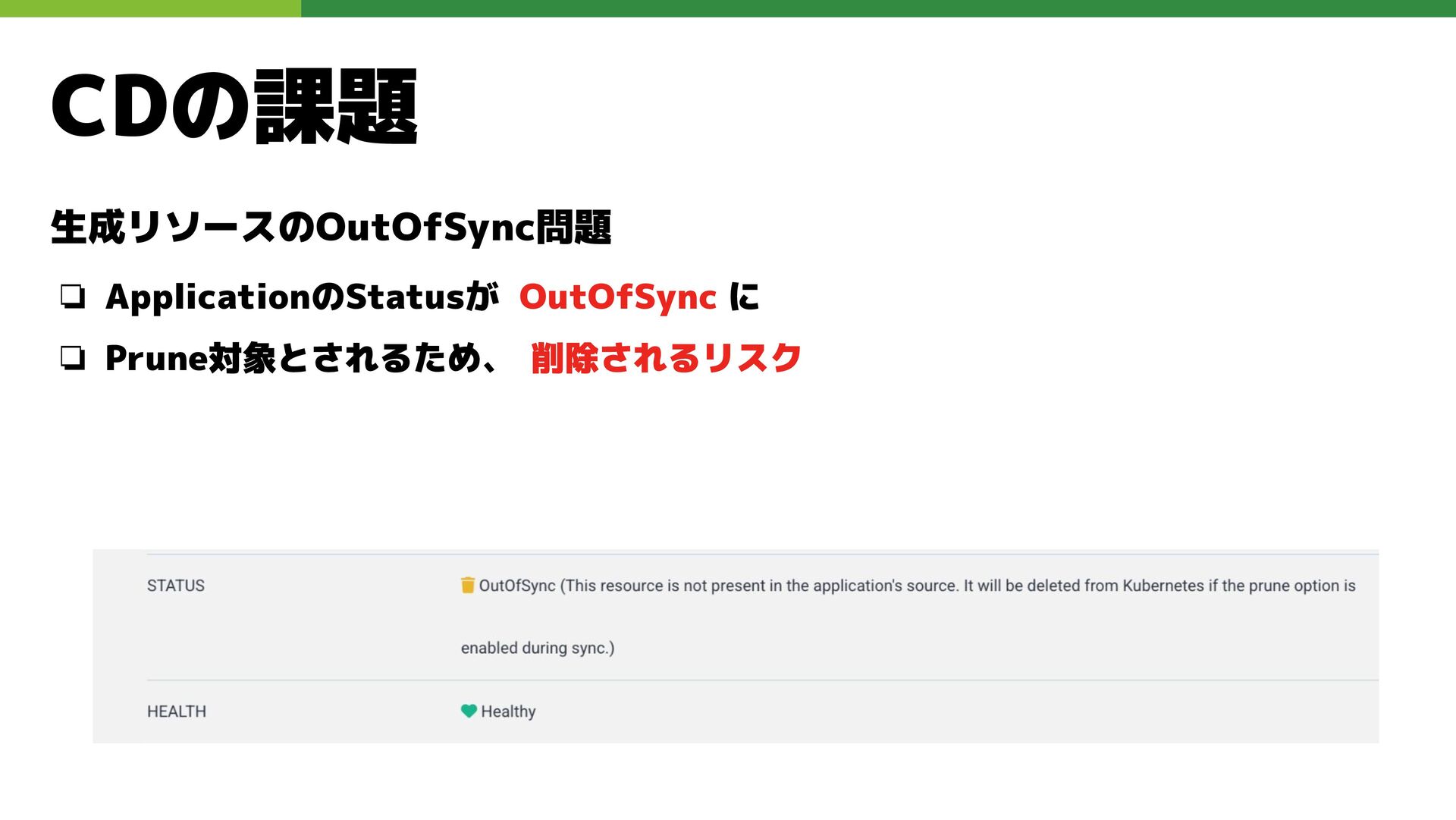The image size is (1456, 820).
Task: Click the 'enabled during sync.)' text line
Action: [x=538, y=648]
